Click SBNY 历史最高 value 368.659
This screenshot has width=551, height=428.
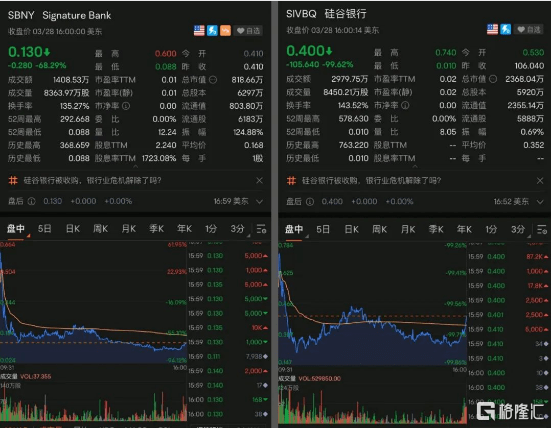point(74,145)
